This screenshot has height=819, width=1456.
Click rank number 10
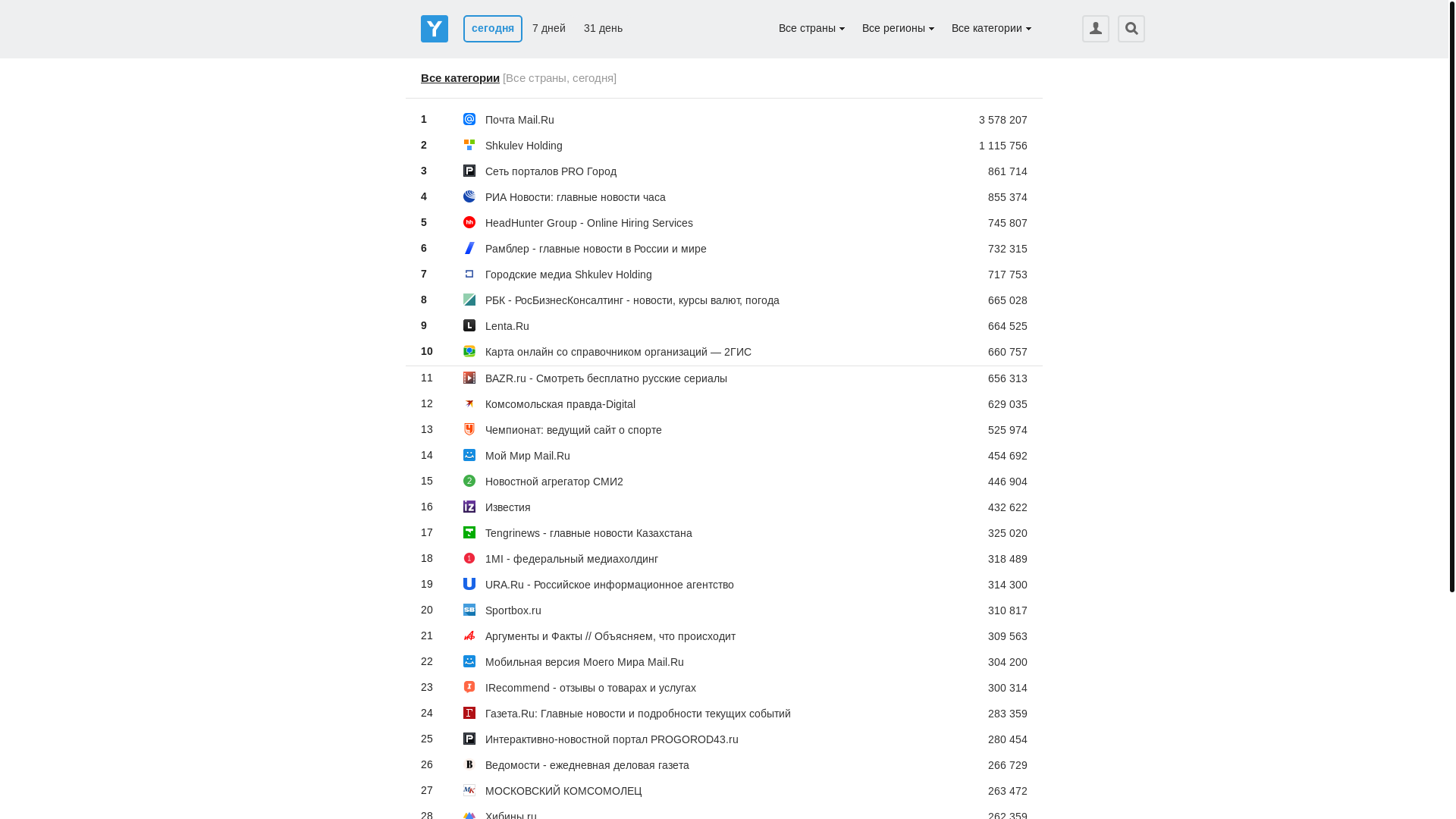pos(427,351)
